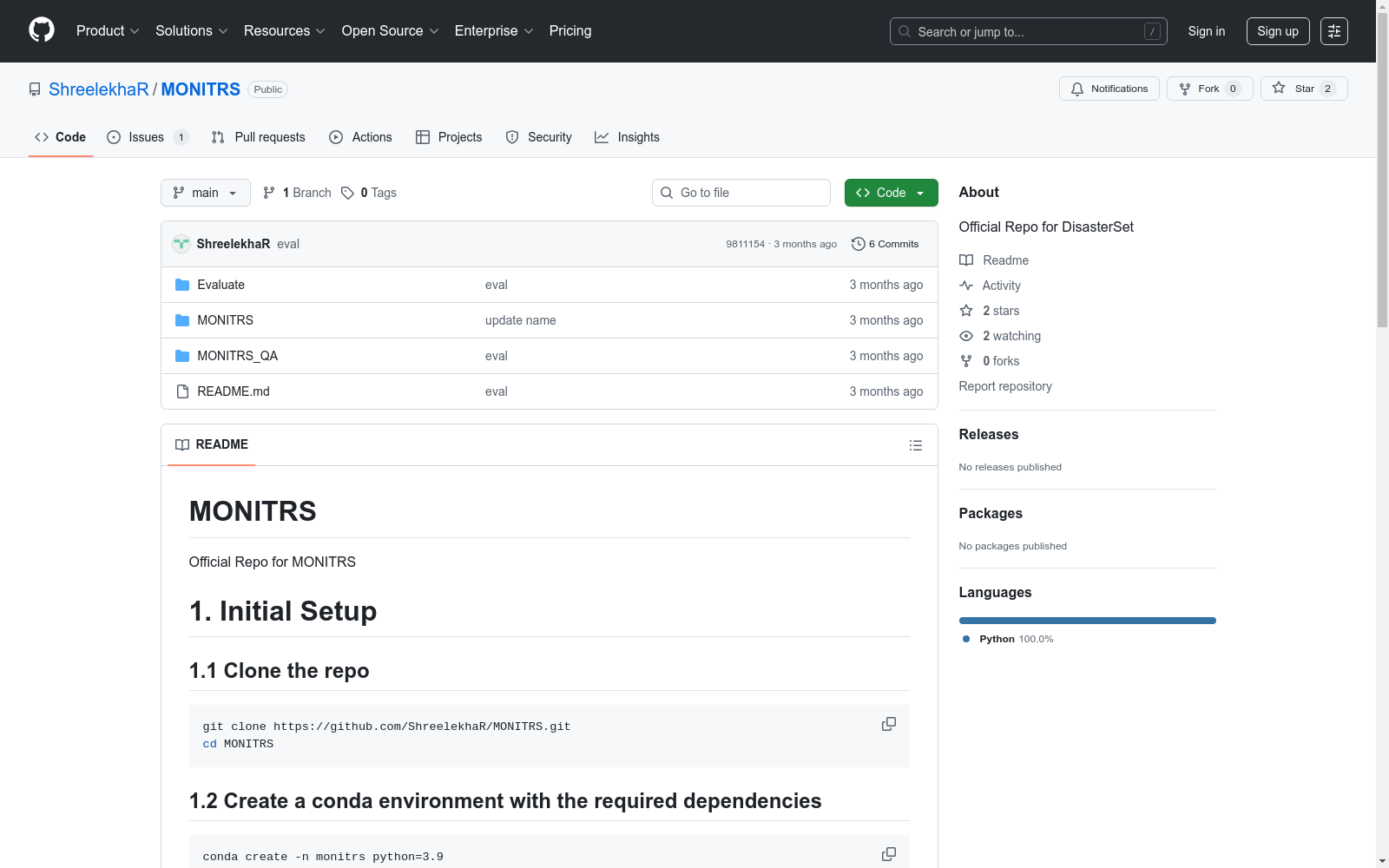The width and height of the screenshot is (1389, 868).
Task: Click the star icon beside 2 stars
Action: (966, 311)
